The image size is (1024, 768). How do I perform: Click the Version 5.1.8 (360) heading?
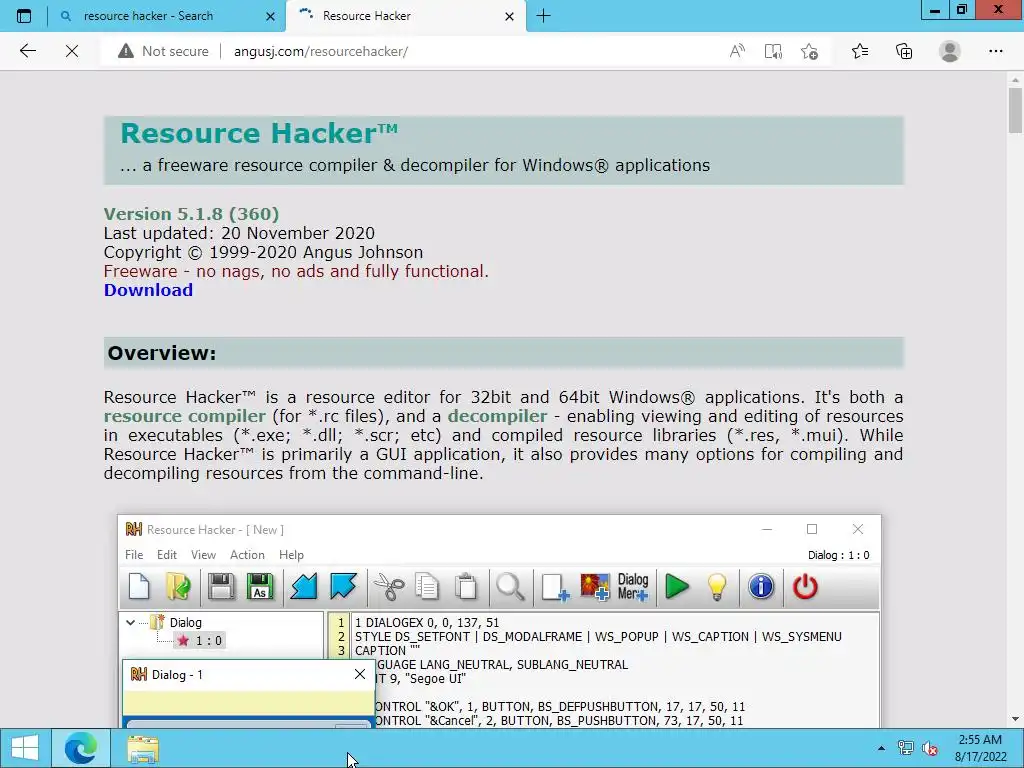tap(191, 214)
